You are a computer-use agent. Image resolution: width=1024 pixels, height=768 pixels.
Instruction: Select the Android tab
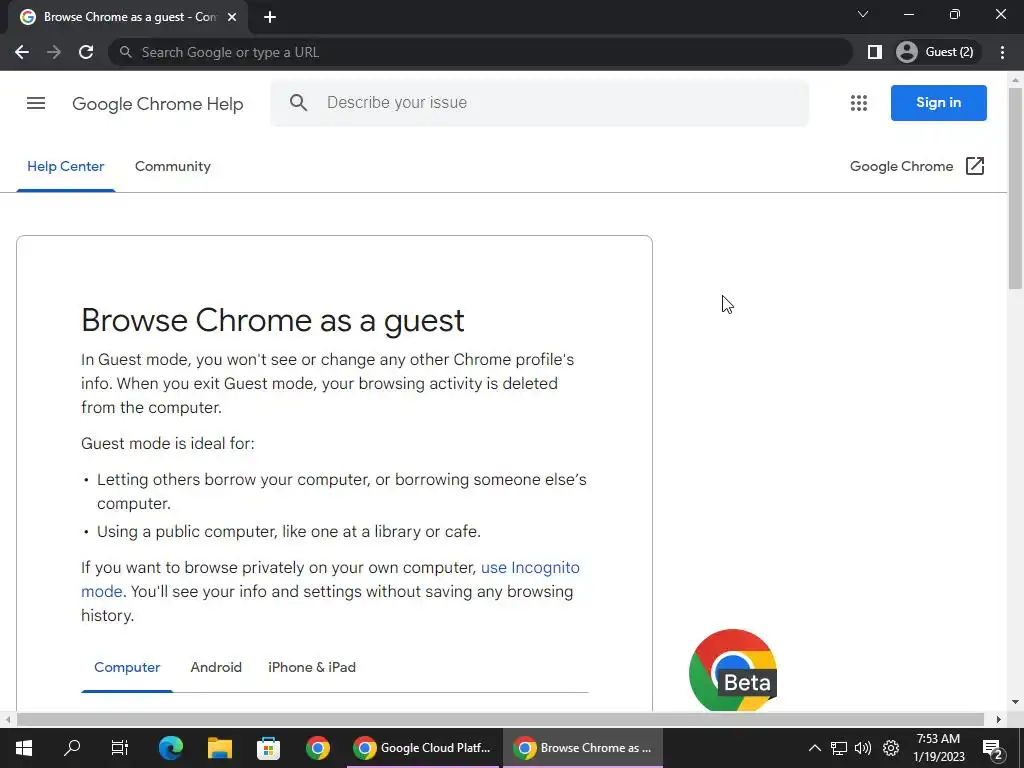pyautogui.click(x=216, y=667)
